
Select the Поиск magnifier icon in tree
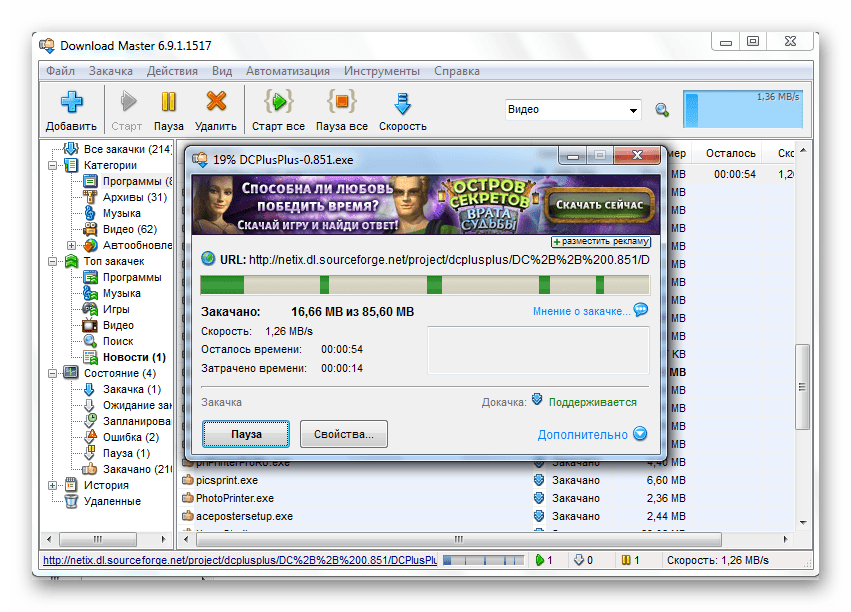pyautogui.click(x=90, y=341)
